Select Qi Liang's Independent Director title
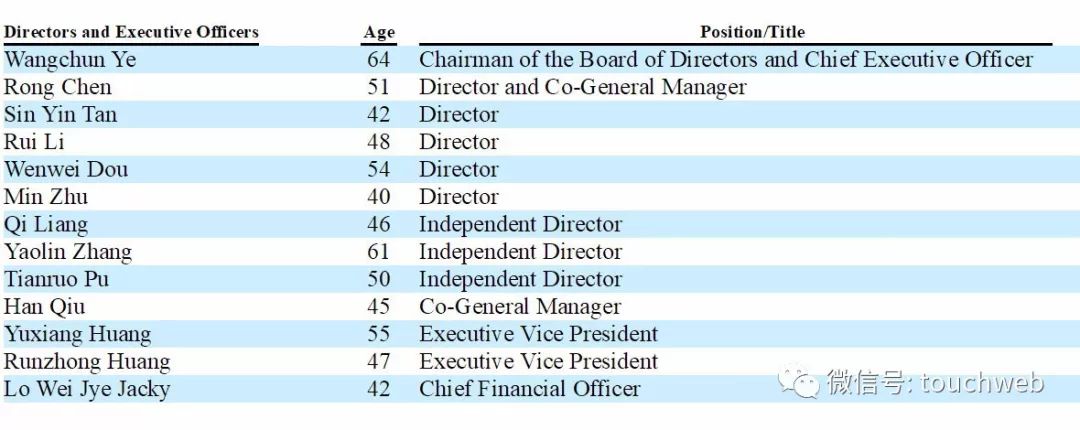This screenshot has height=430, width=1080. click(x=520, y=225)
